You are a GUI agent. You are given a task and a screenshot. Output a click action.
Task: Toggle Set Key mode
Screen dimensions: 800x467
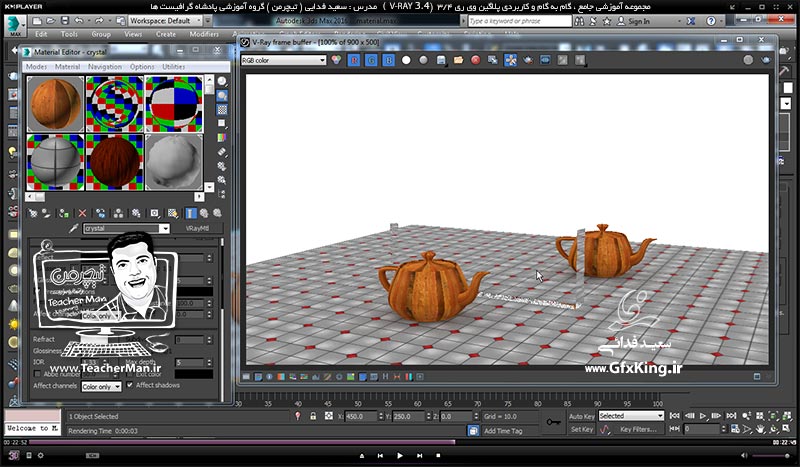[581, 429]
